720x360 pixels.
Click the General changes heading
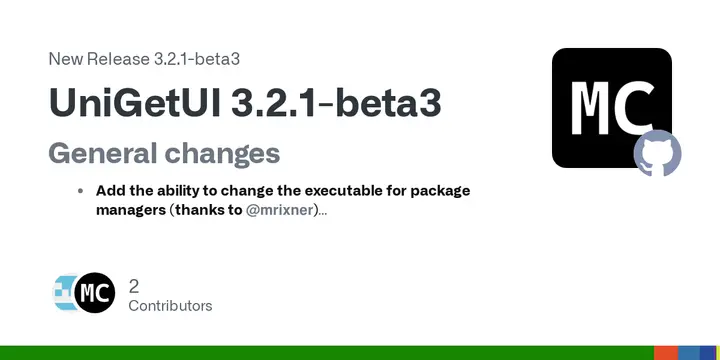[x=164, y=153]
